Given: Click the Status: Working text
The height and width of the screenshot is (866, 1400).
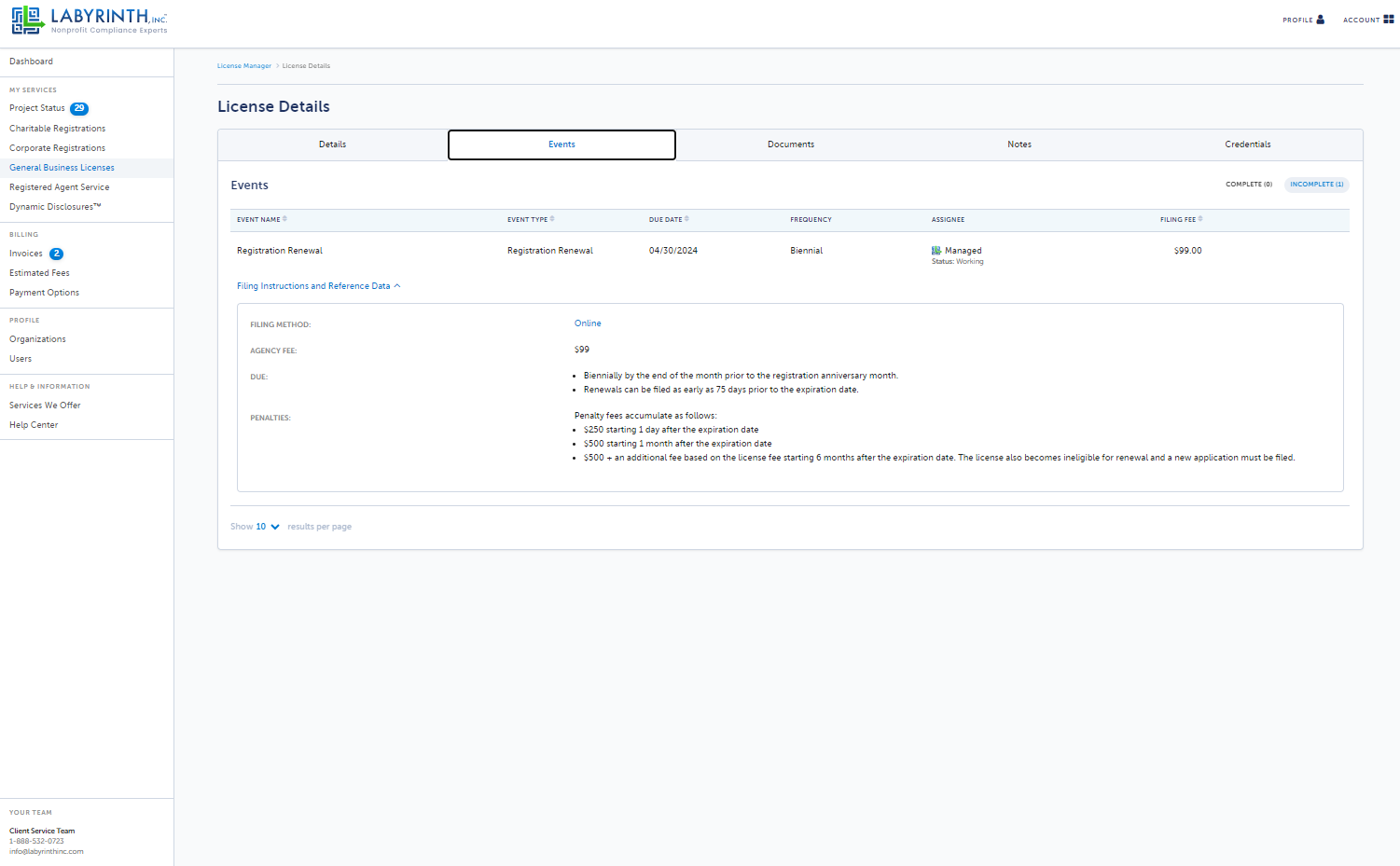Looking at the screenshot, I should 958,262.
